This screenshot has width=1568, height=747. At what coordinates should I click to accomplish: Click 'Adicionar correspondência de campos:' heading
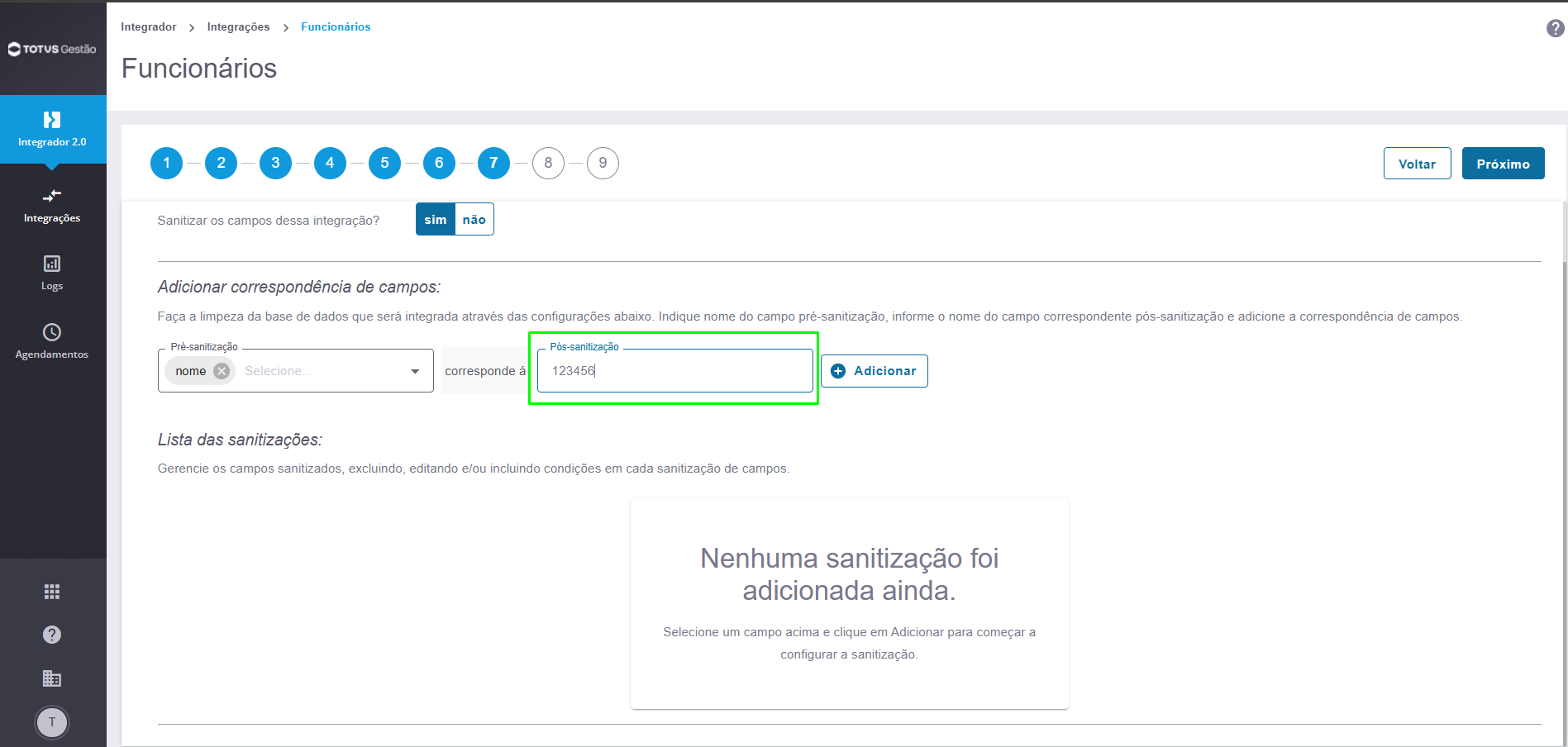pyautogui.click(x=299, y=287)
